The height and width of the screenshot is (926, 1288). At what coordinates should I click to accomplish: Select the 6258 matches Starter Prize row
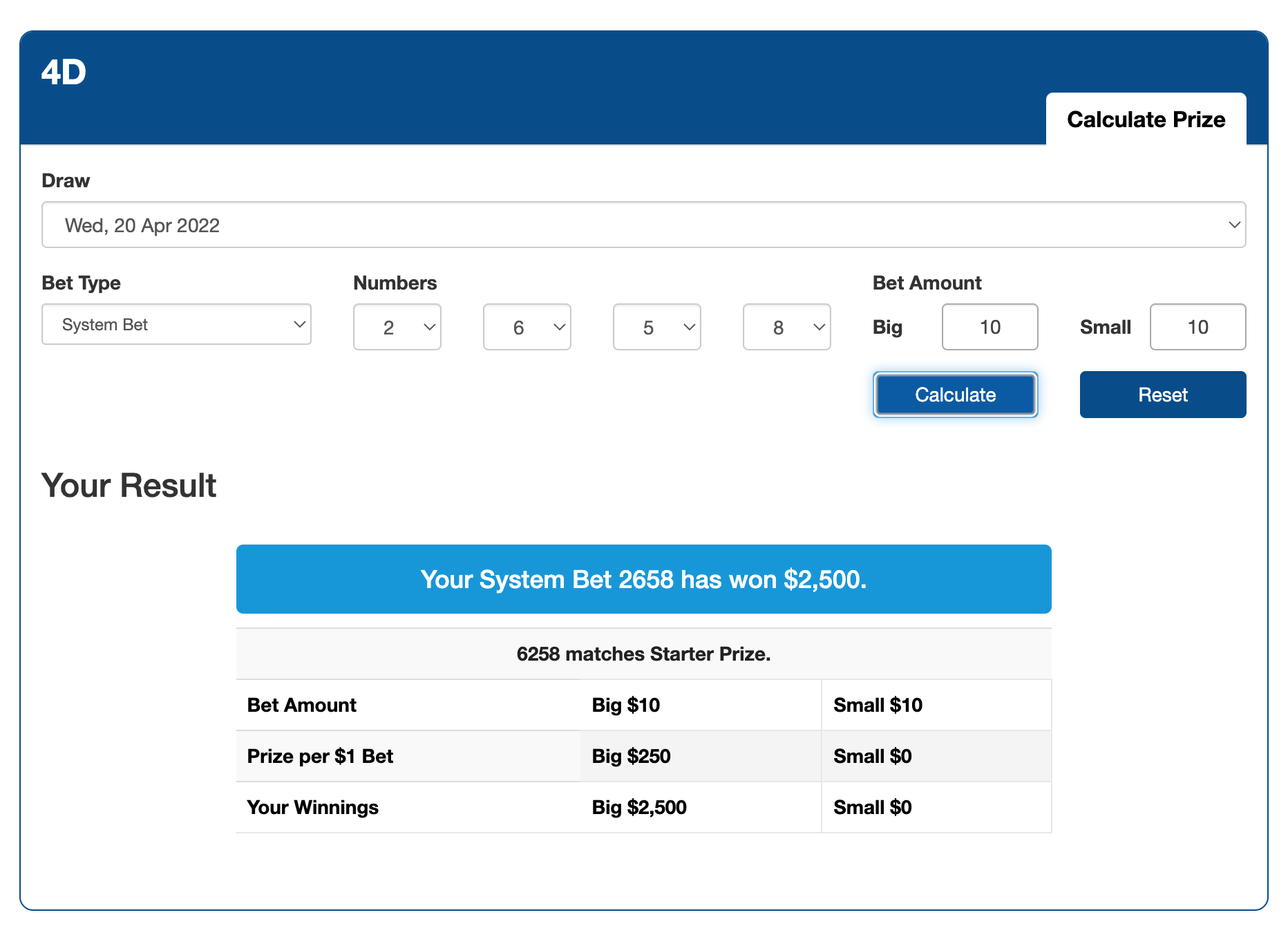(643, 654)
